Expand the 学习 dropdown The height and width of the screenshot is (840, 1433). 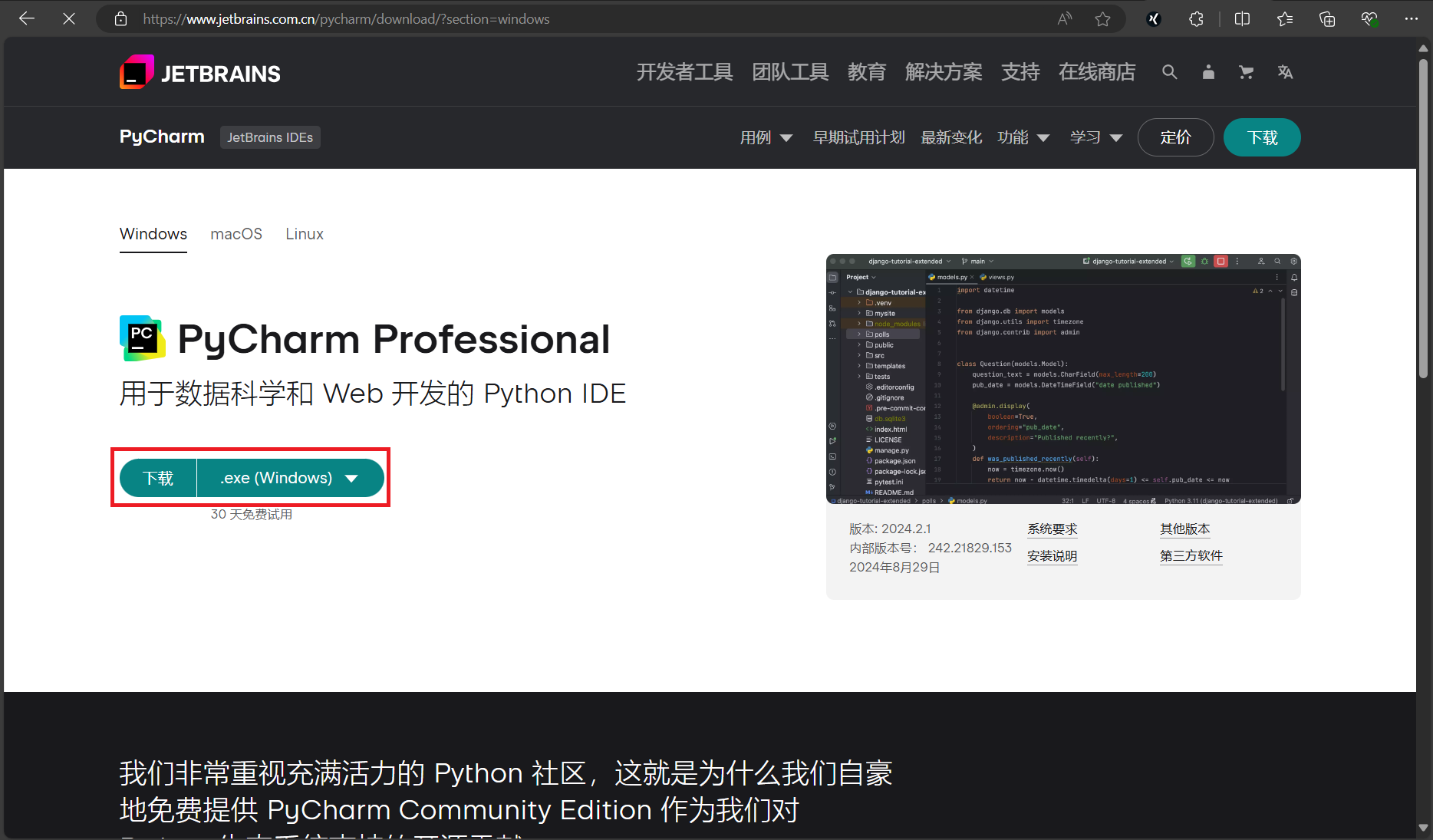click(x=1096, y=137)
